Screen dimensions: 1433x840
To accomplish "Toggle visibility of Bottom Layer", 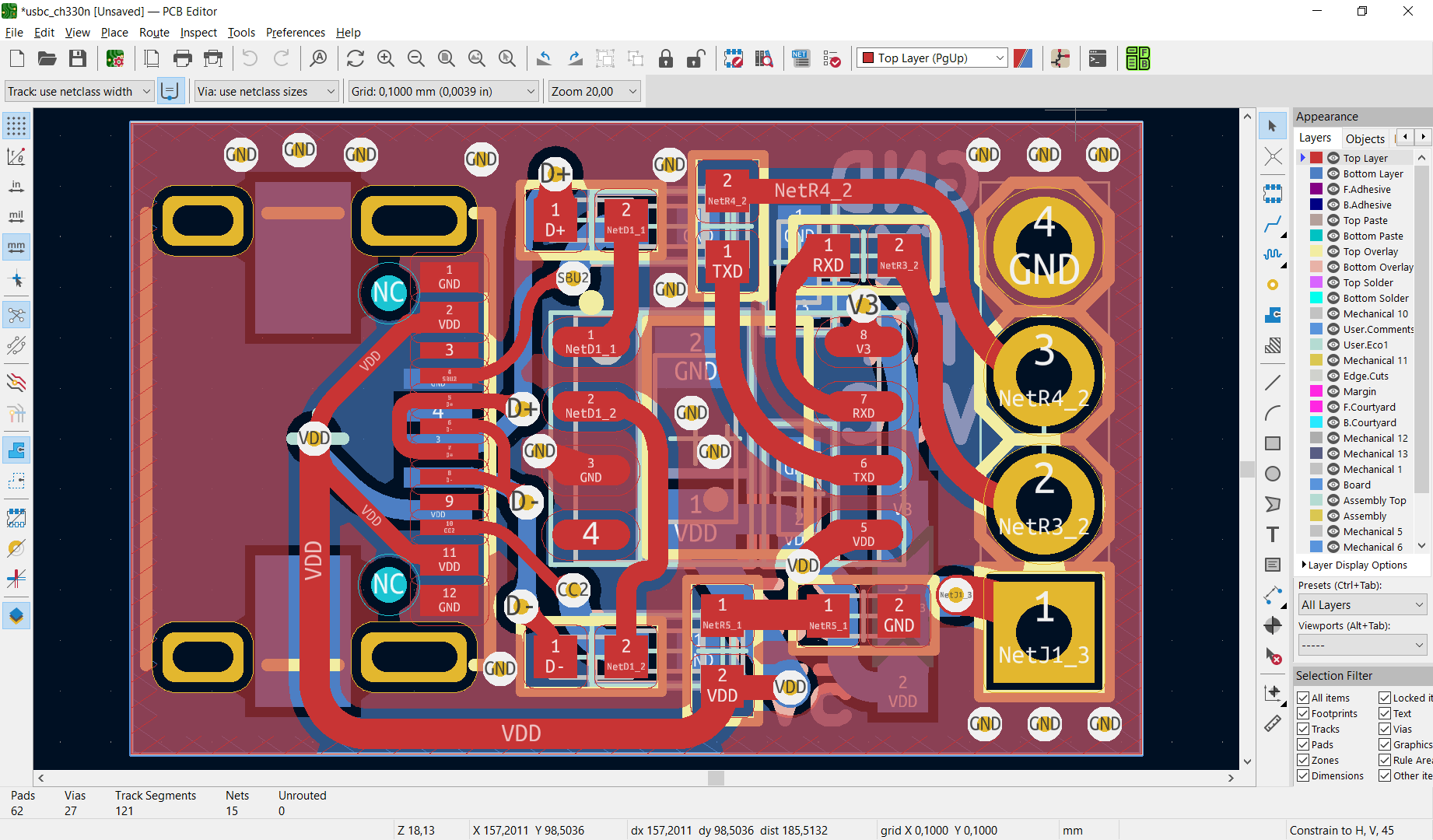I will (1333, 173).
